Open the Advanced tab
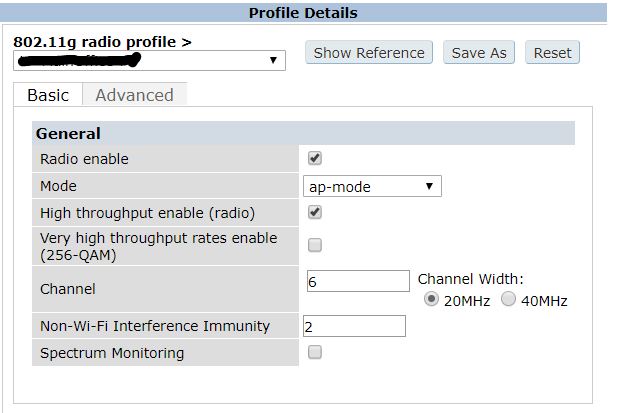618x413 pixels. point(134,95)
